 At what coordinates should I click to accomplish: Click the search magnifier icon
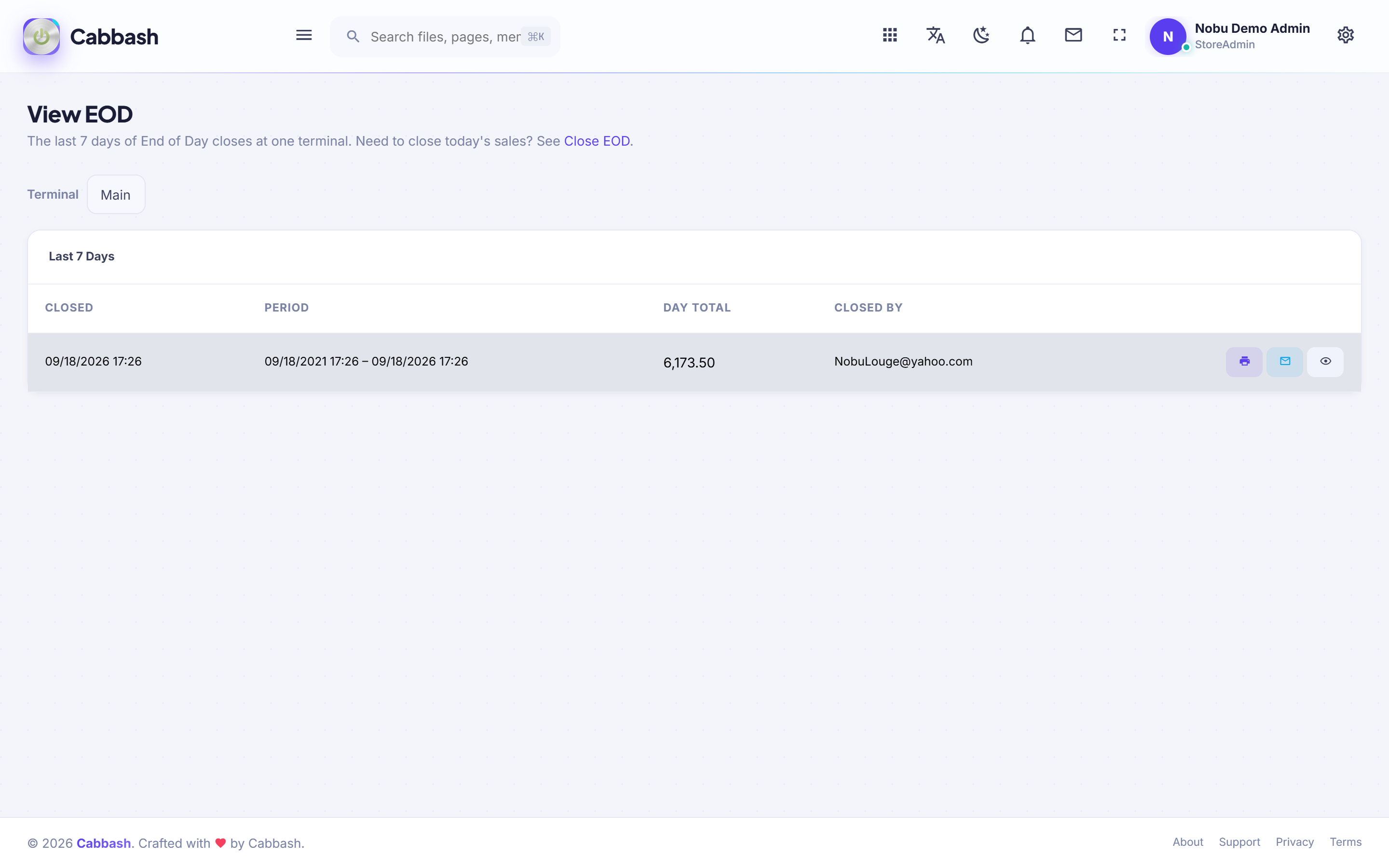353,37
